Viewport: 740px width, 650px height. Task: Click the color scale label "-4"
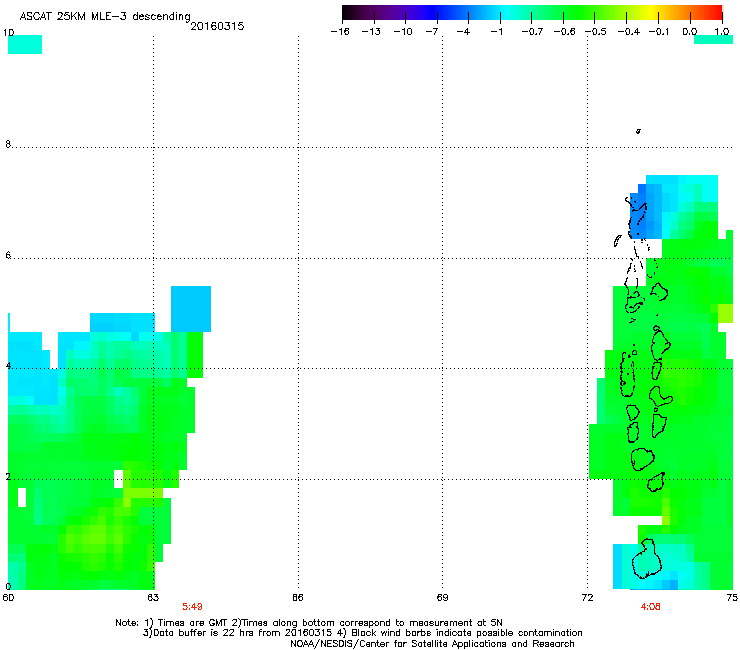click(463, 32)
